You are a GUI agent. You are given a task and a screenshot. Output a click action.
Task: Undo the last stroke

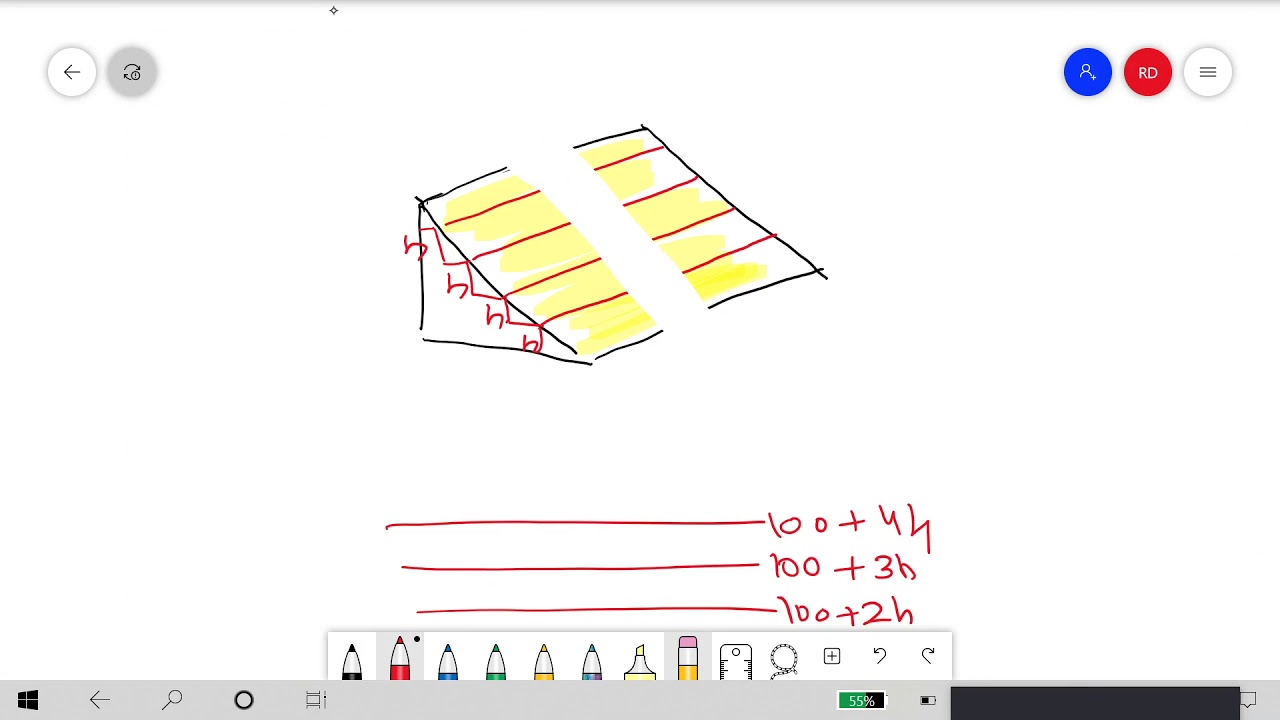(x=880, y=656)
